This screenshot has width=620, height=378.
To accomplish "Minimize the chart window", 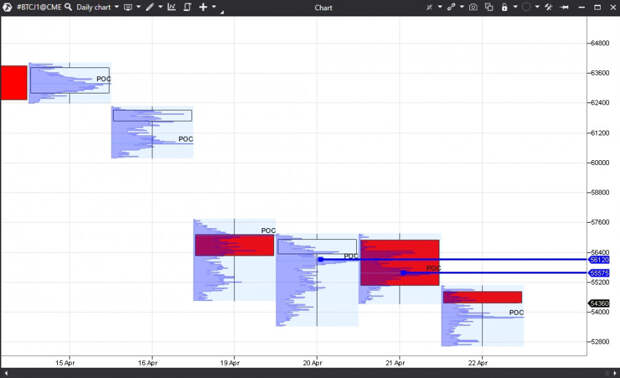I will coord(582,8).
